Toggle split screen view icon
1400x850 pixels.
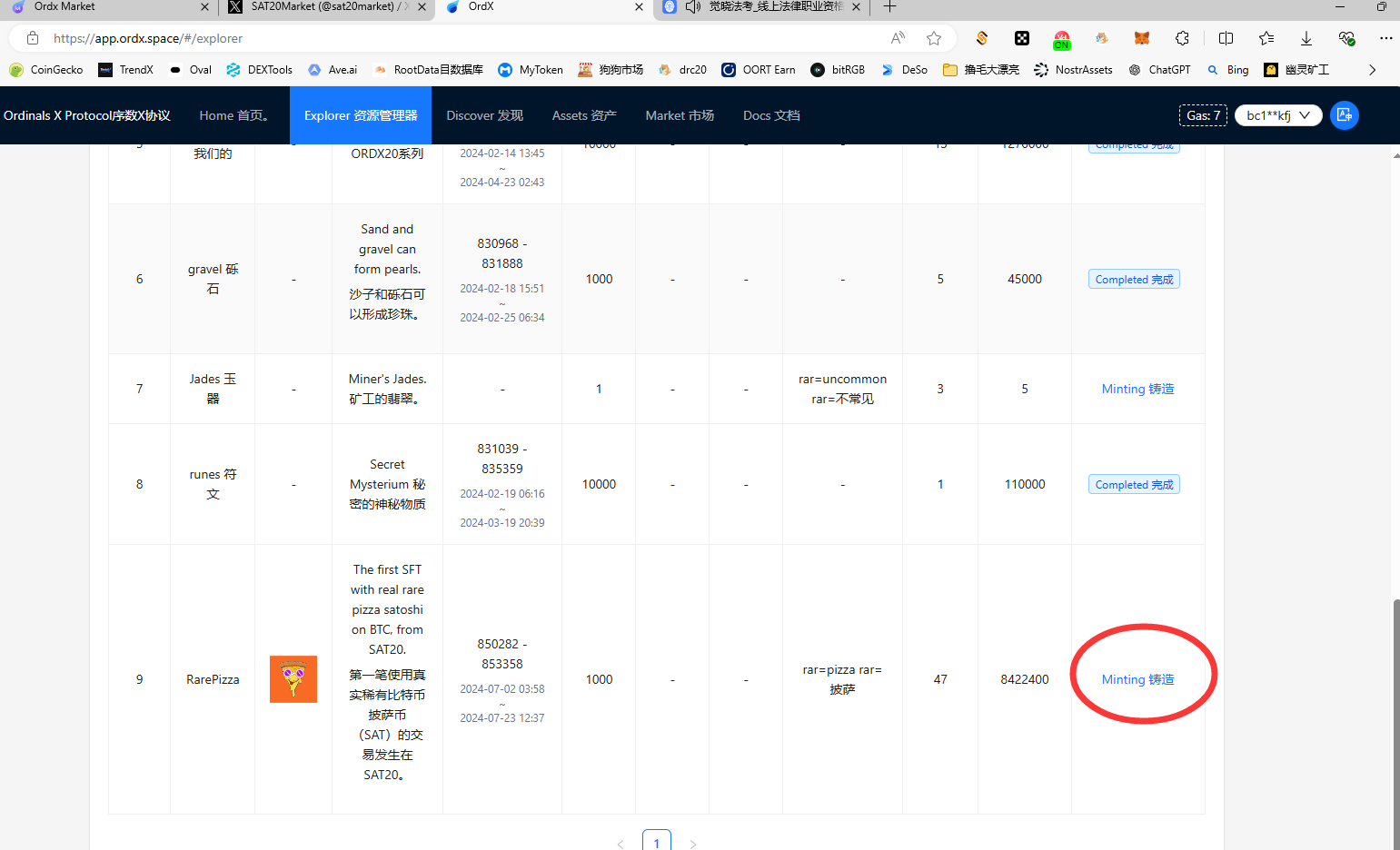pos(1226,38)
